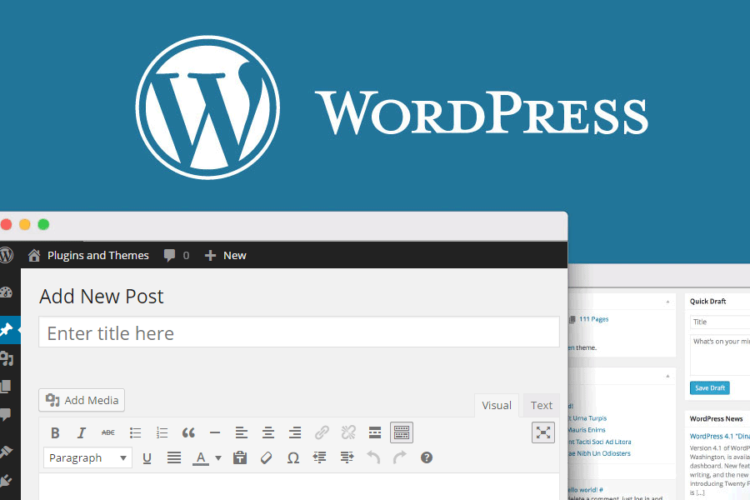Open Comments icon in sidebar
Viewport: 750px width, 500px height.
coord(6,414)
